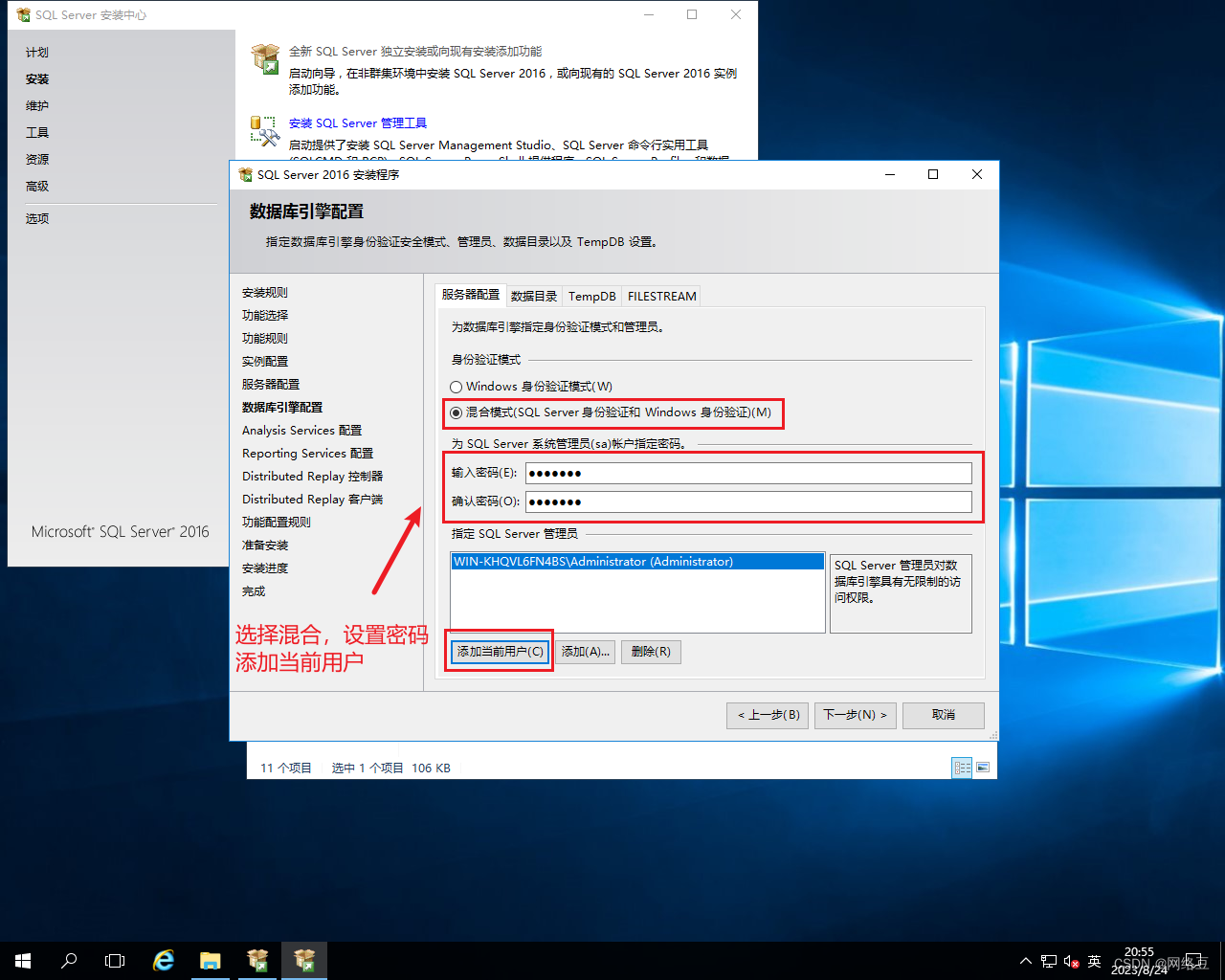Select the WIN-KHQVL6FN4BS\Administrator list entry
This screenshot has height=980, width=1225.
pos(637,562)
